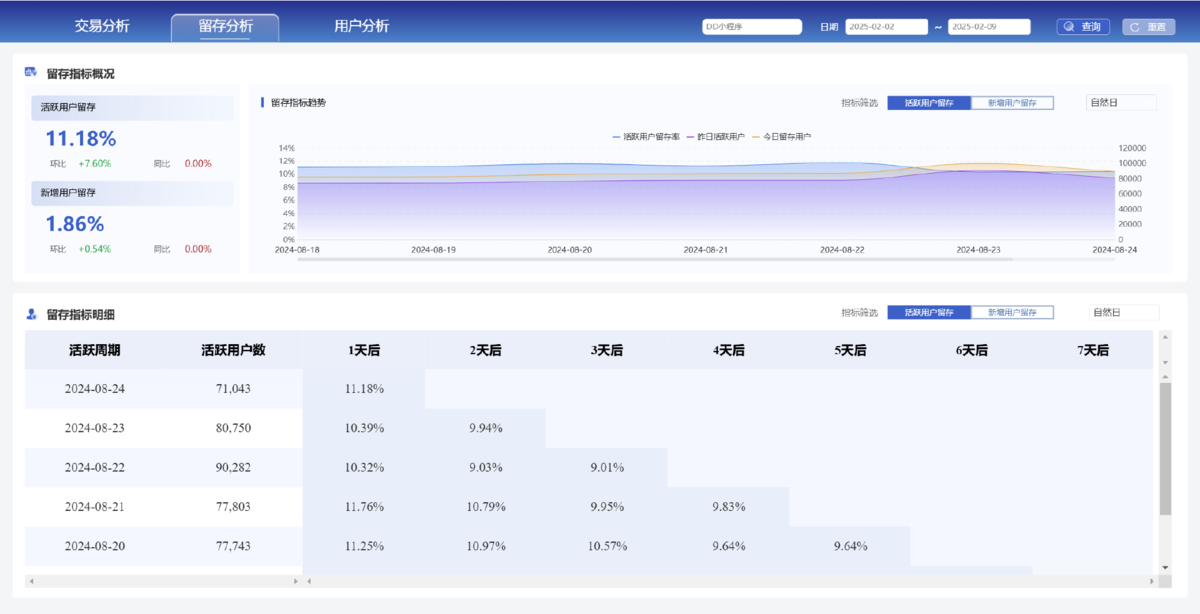
Task: Switch to the 用户分析 tab
Action: click(361, 26)
